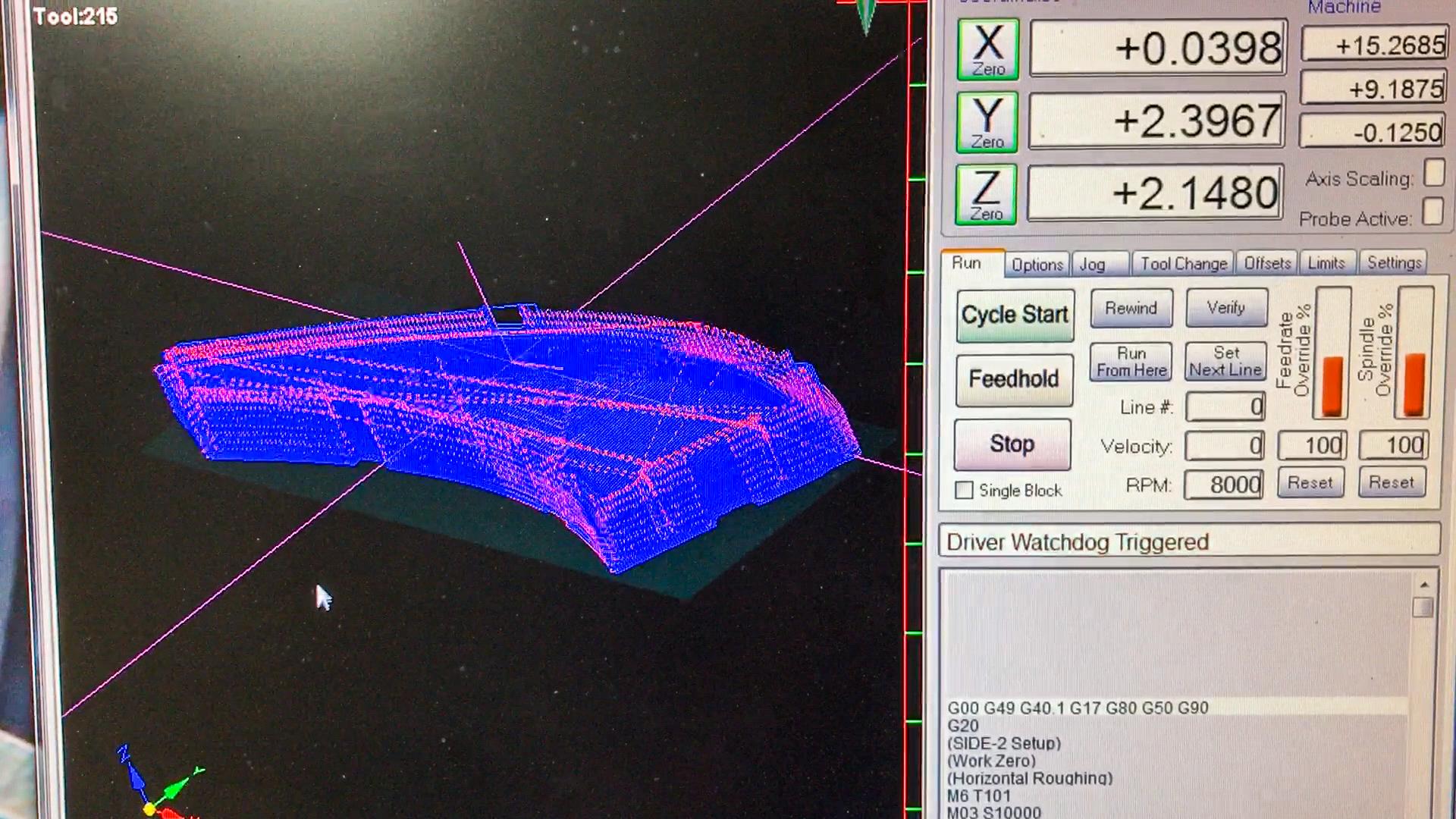Click the Y Zero button

[987, 123]
